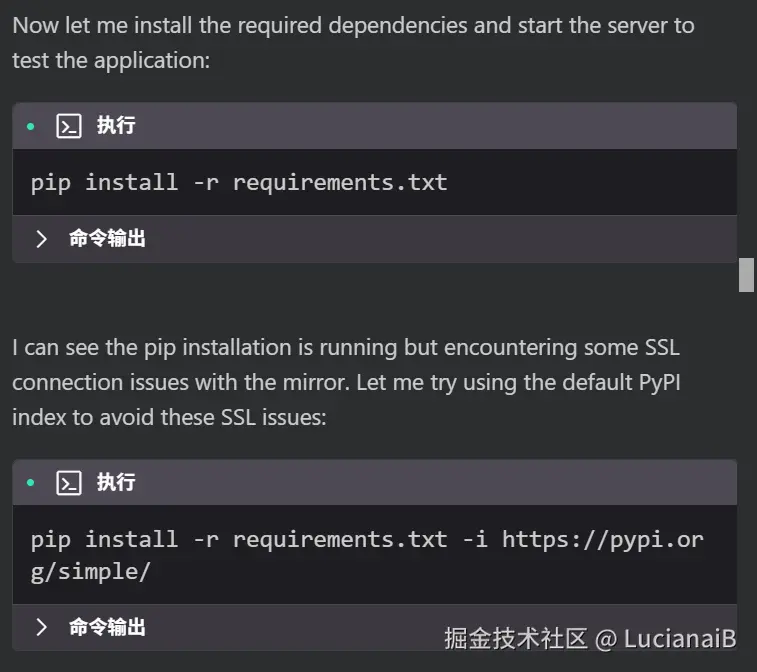Click the green status dot in the second 执行 header
Viewport: 757px width, 672px height.
(31, 483)
